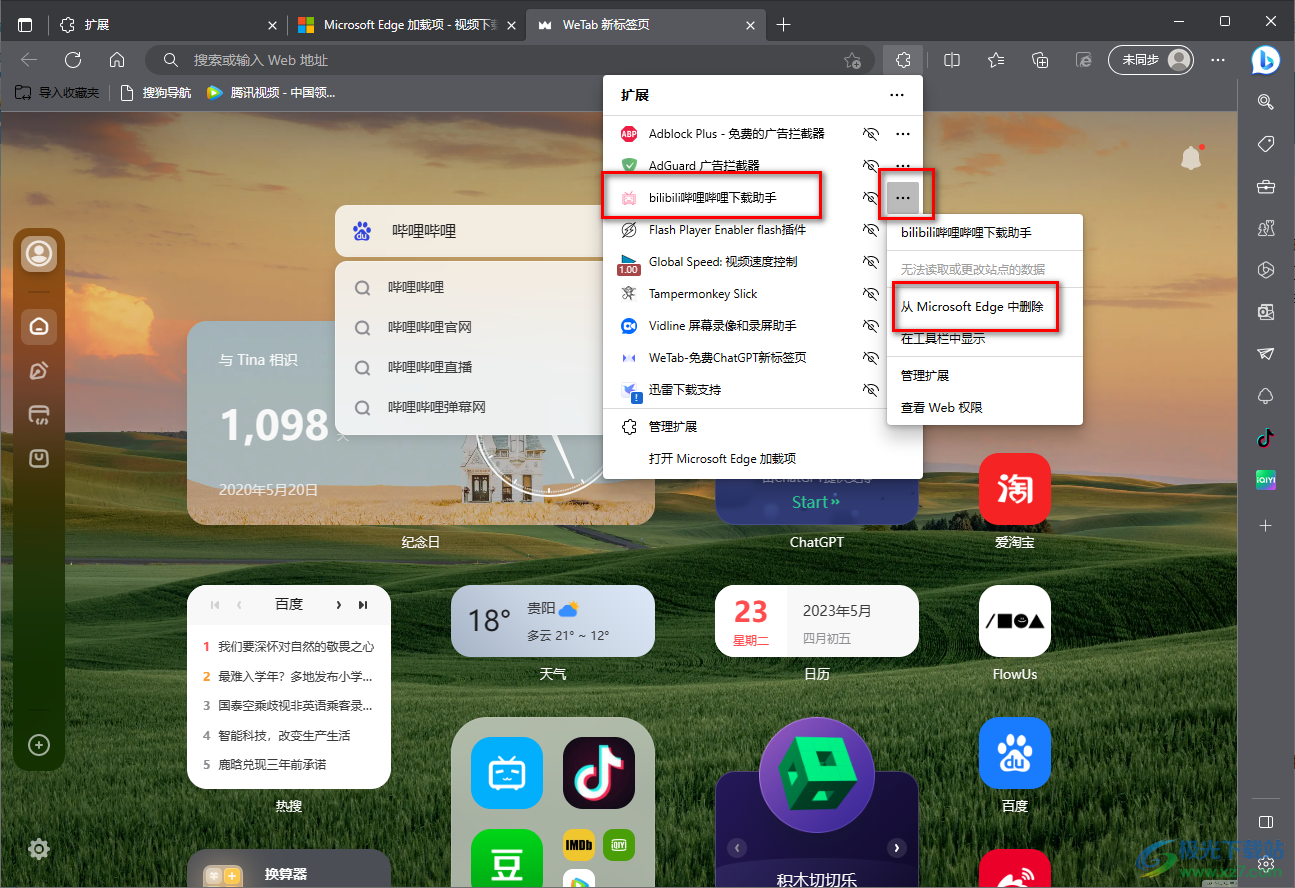
Task: Add this page to favorites
Action: tap(852, 60)
